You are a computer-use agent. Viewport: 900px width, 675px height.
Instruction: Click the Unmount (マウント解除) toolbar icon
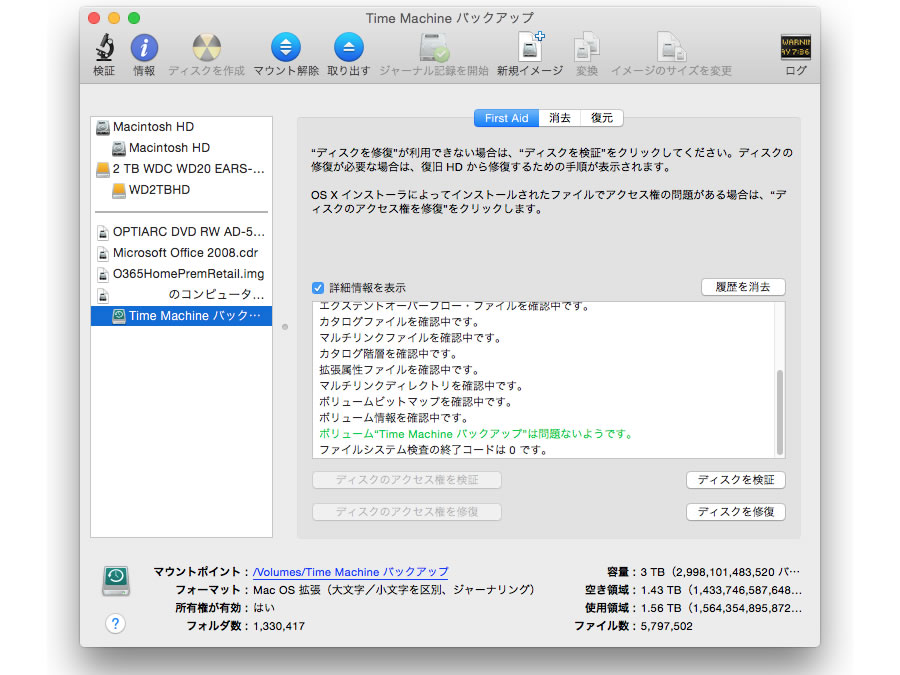[286, 48]
